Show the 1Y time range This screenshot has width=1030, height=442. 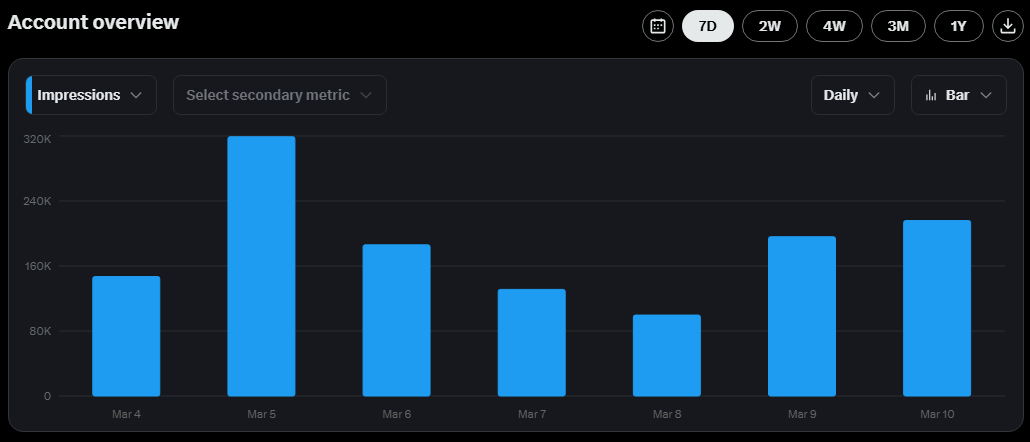[x=959, y=26]
